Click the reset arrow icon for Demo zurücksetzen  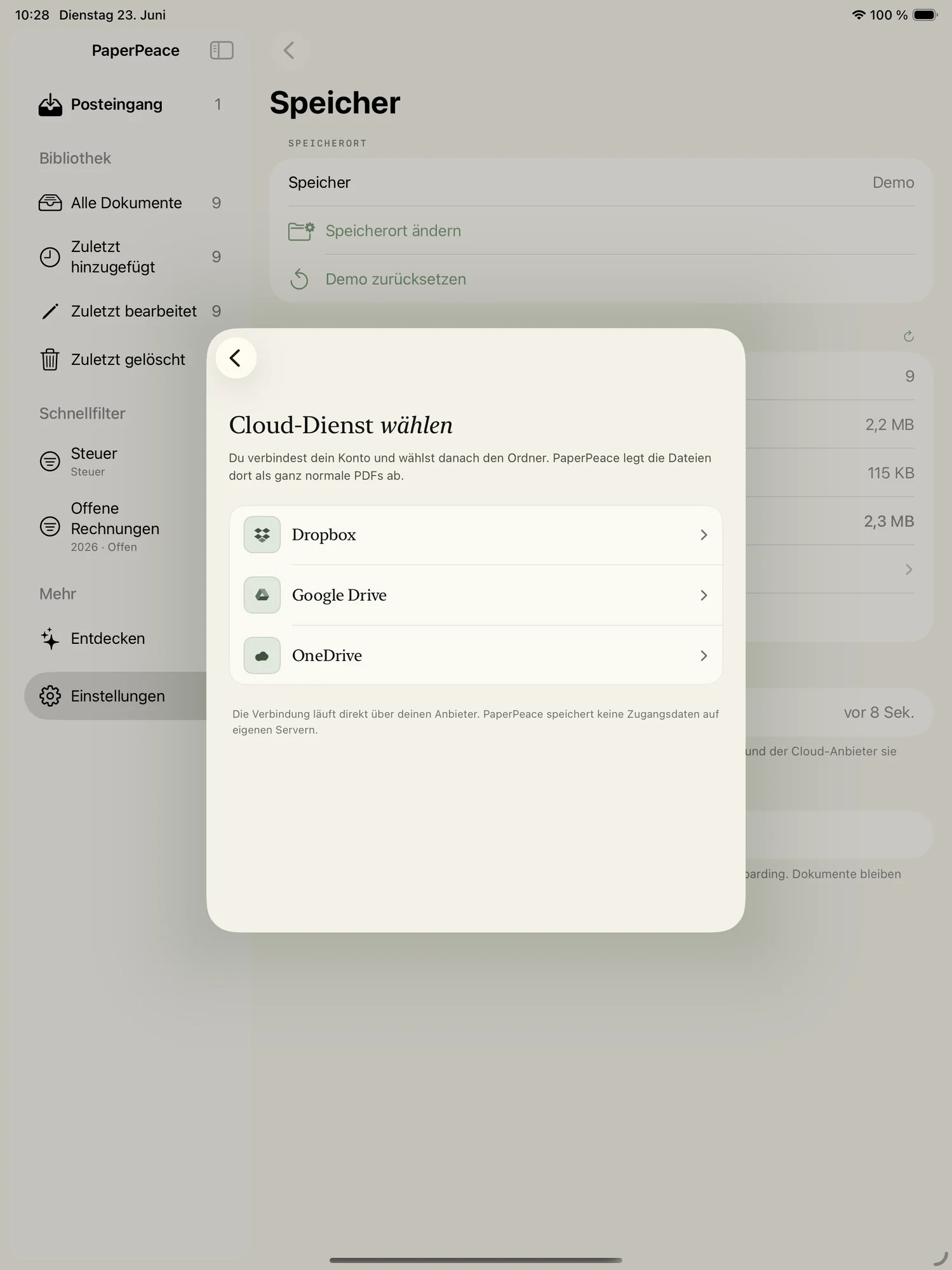point(299,279)
